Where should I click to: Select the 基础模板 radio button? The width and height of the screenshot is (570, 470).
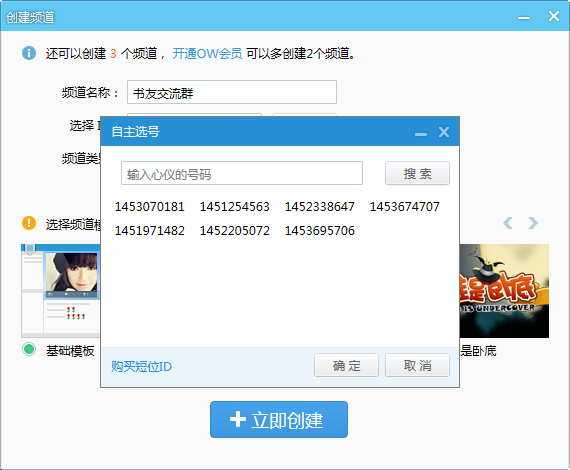(29, 349)
